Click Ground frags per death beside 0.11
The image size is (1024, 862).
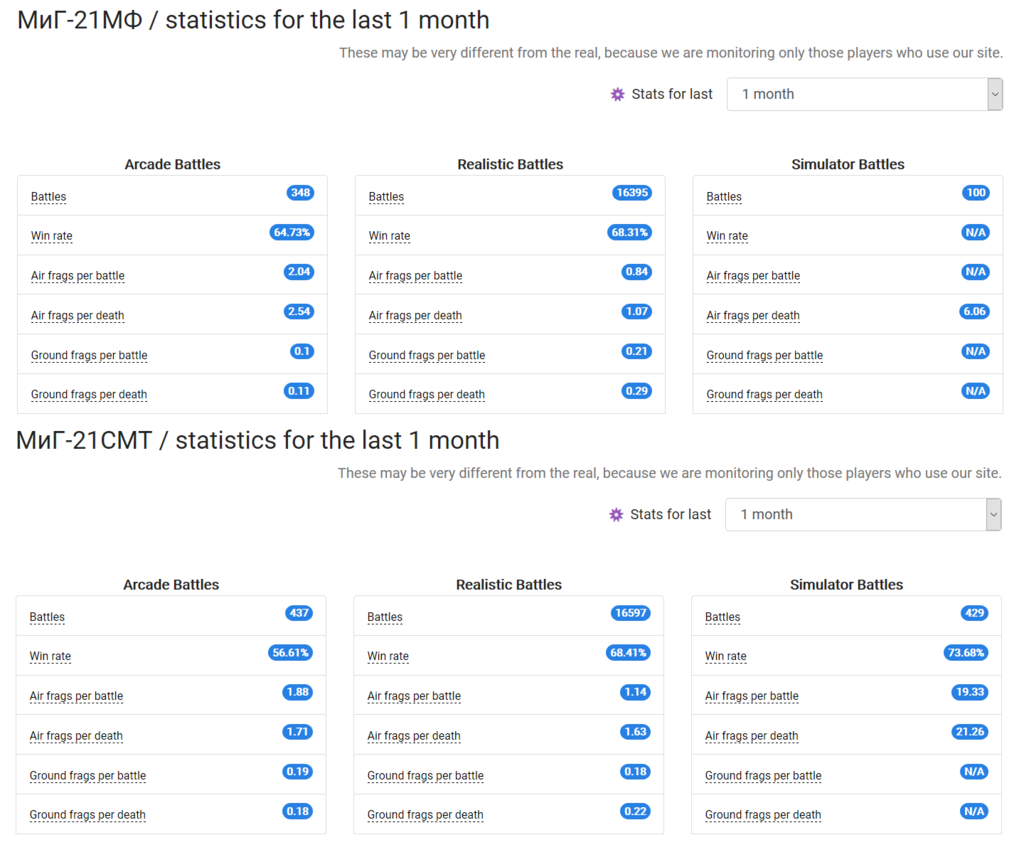point(89,394)
